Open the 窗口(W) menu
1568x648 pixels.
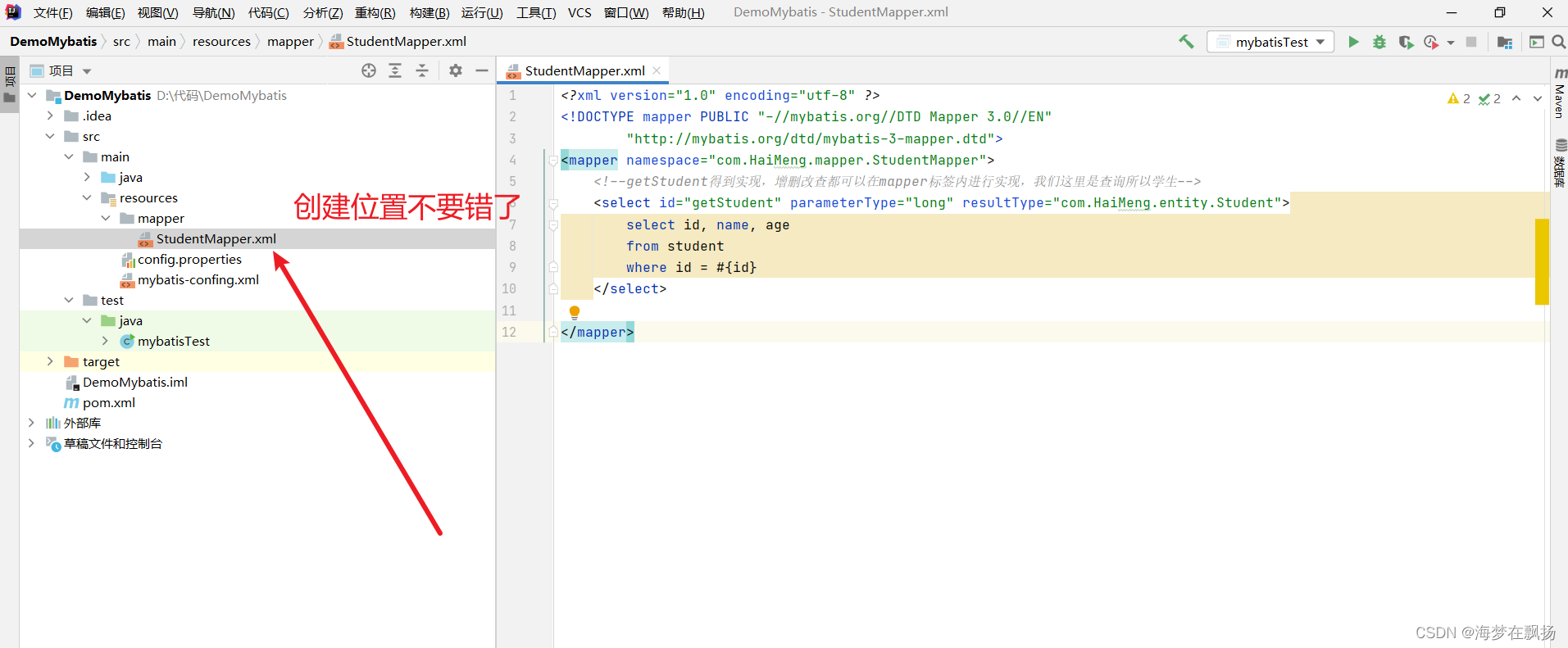click(626, 12)
